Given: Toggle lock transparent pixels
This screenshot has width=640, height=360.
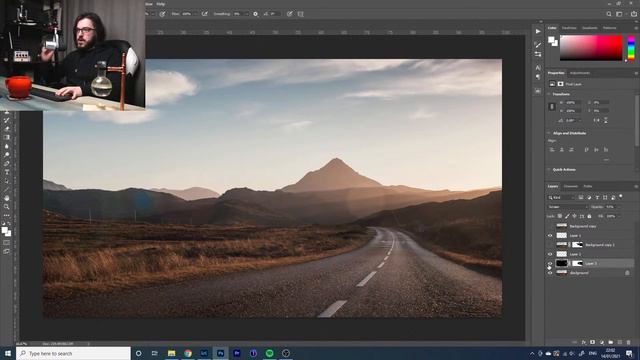Looking at the screenshot, I should (x=560, y=216).
